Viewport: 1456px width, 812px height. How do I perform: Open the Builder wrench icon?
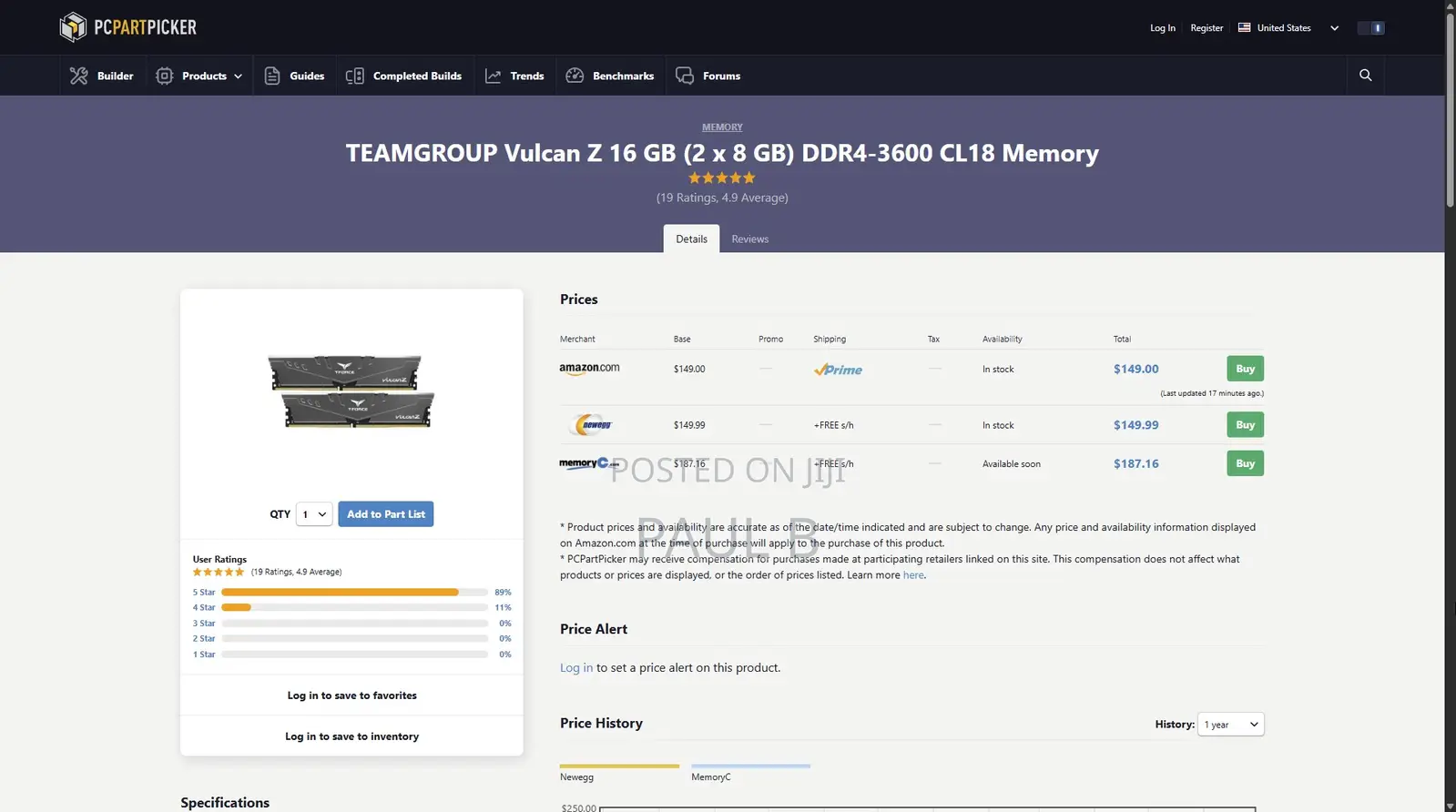[x=79, y=76]
